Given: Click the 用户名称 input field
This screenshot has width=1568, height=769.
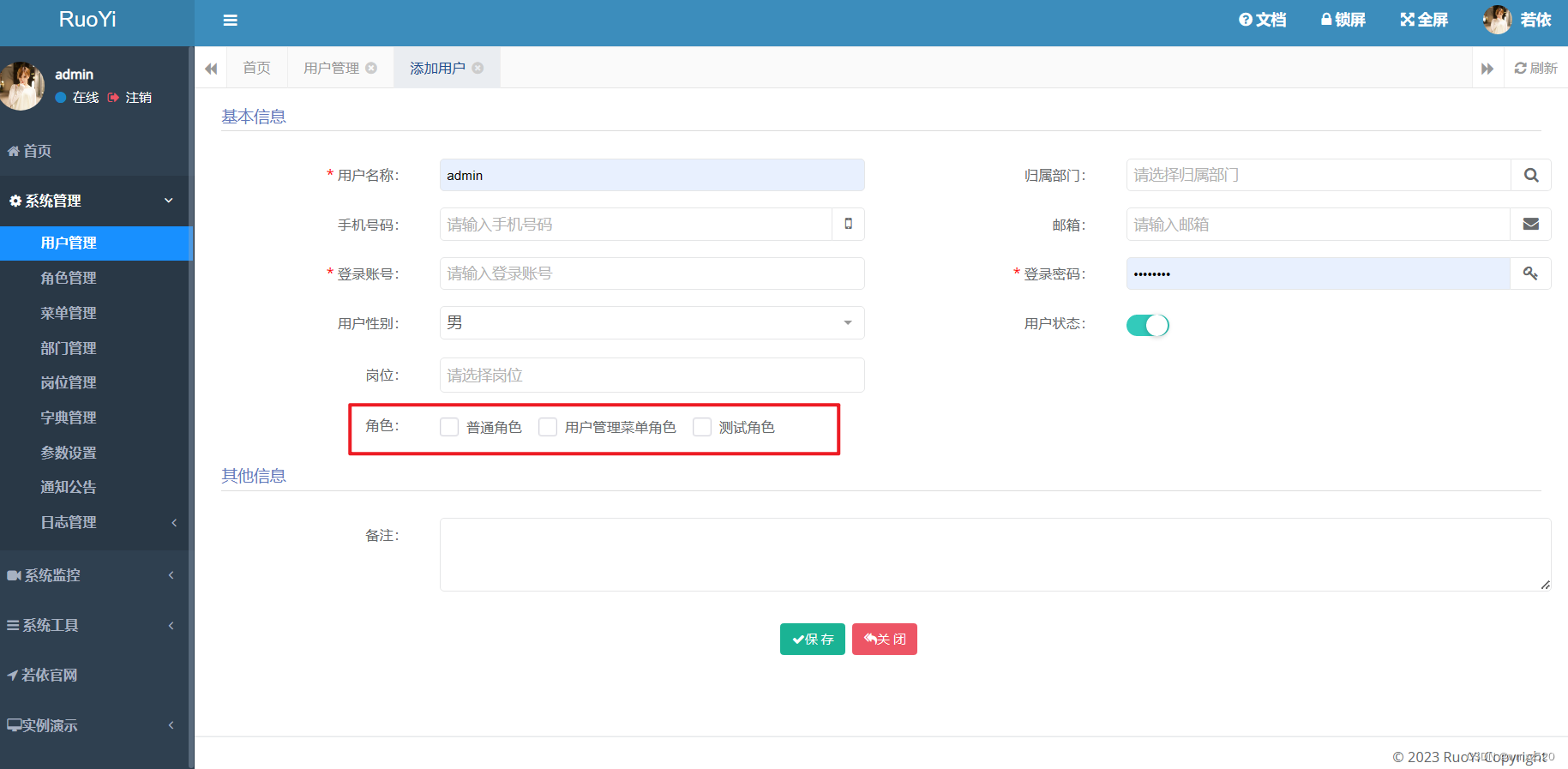Looking at the screenshot, I should [652, 175].
